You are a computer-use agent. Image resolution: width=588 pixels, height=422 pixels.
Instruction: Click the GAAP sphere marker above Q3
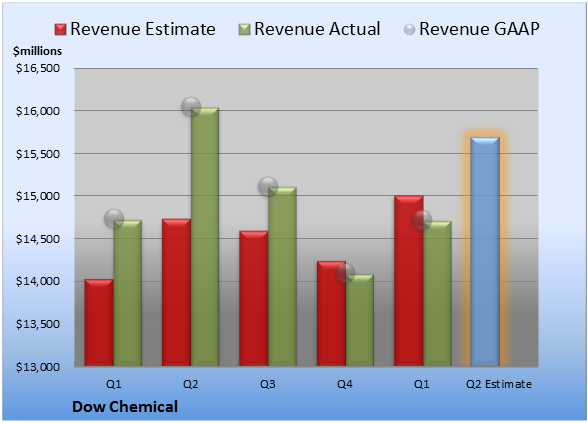click(x=268, y=186)
